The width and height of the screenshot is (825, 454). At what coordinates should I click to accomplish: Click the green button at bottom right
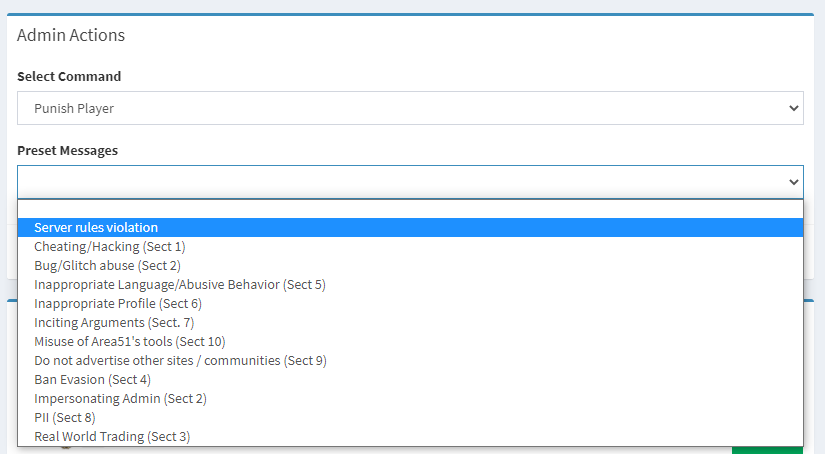pos(768,450)
